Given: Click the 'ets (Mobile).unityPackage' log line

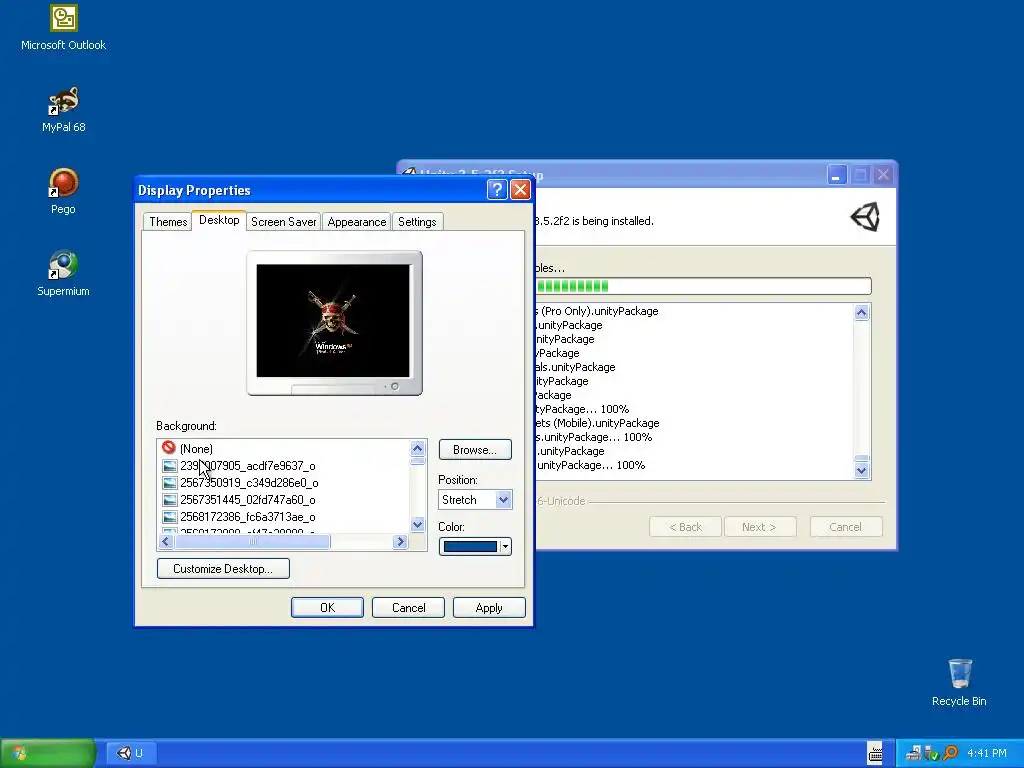Looking at the screenshot, I should click(x=598, y=423).
